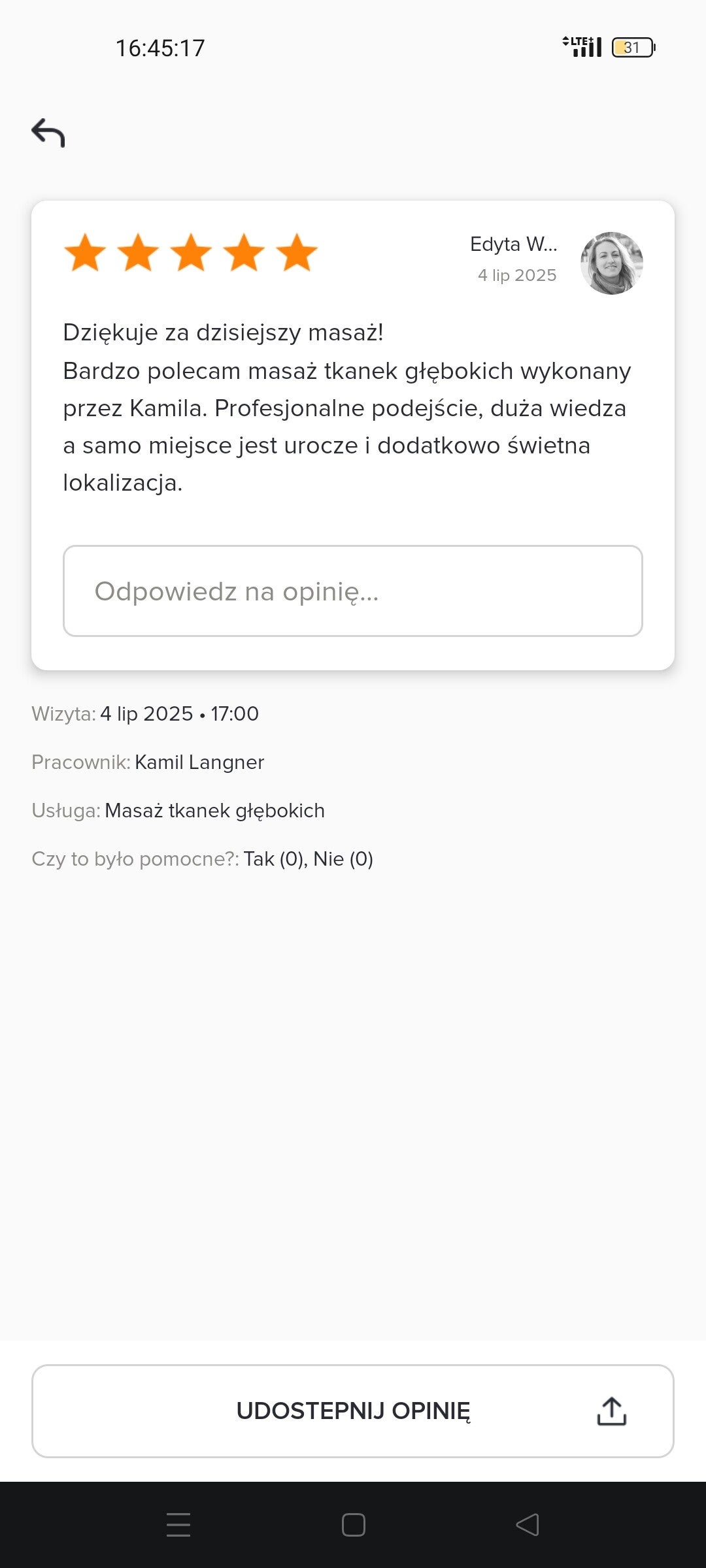This screenshot has width=706, height=1568.
Task: Tap the back arrow icon
Action: click(x=48, y=133)
